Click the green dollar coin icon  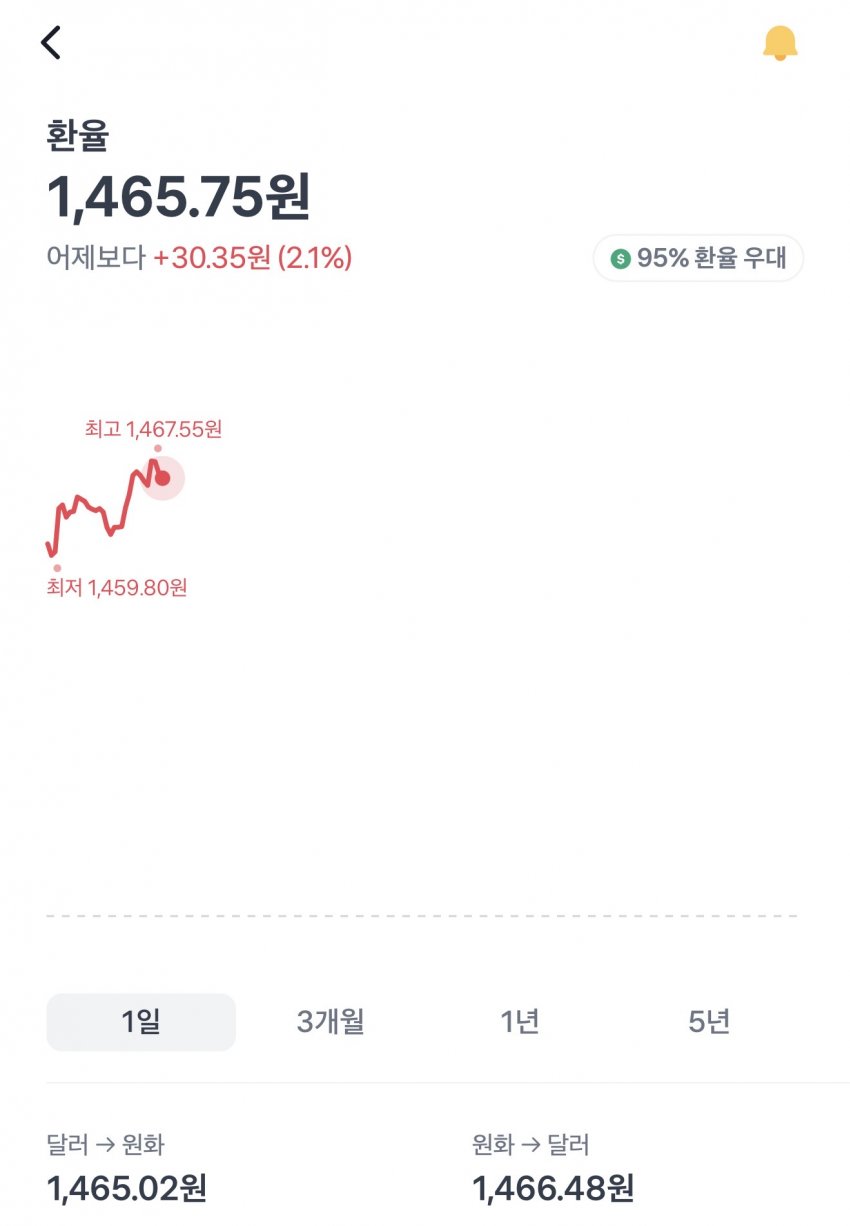pyautogui.click(x=620, y=259)
